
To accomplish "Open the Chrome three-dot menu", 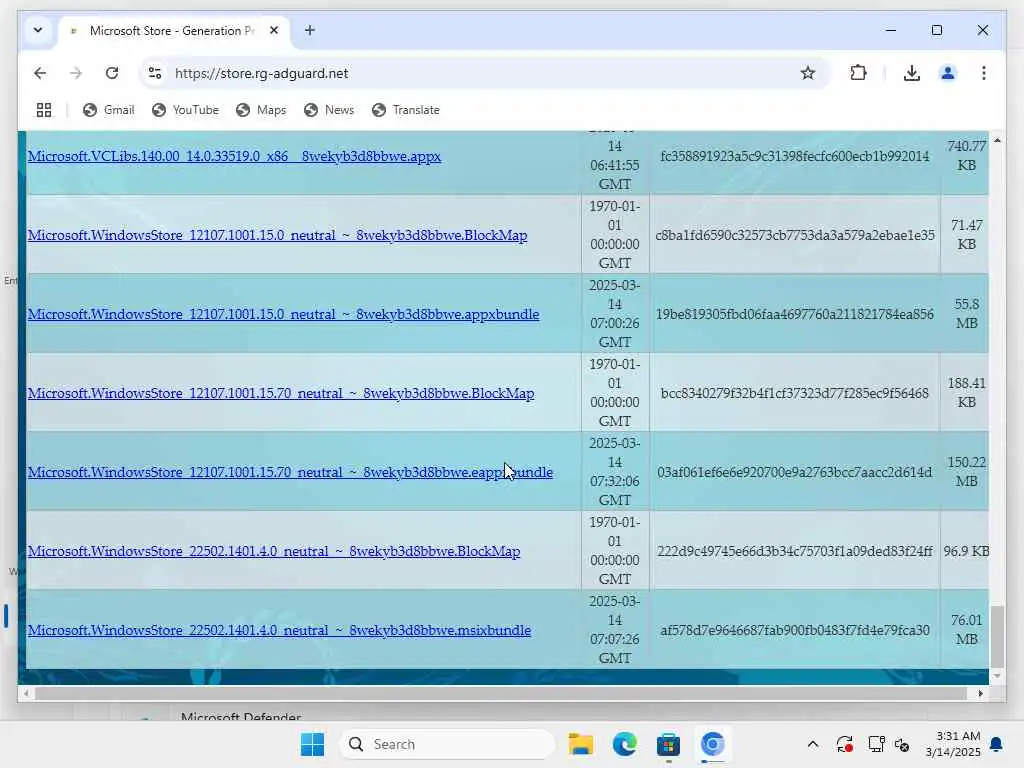I will pos(984,73).
